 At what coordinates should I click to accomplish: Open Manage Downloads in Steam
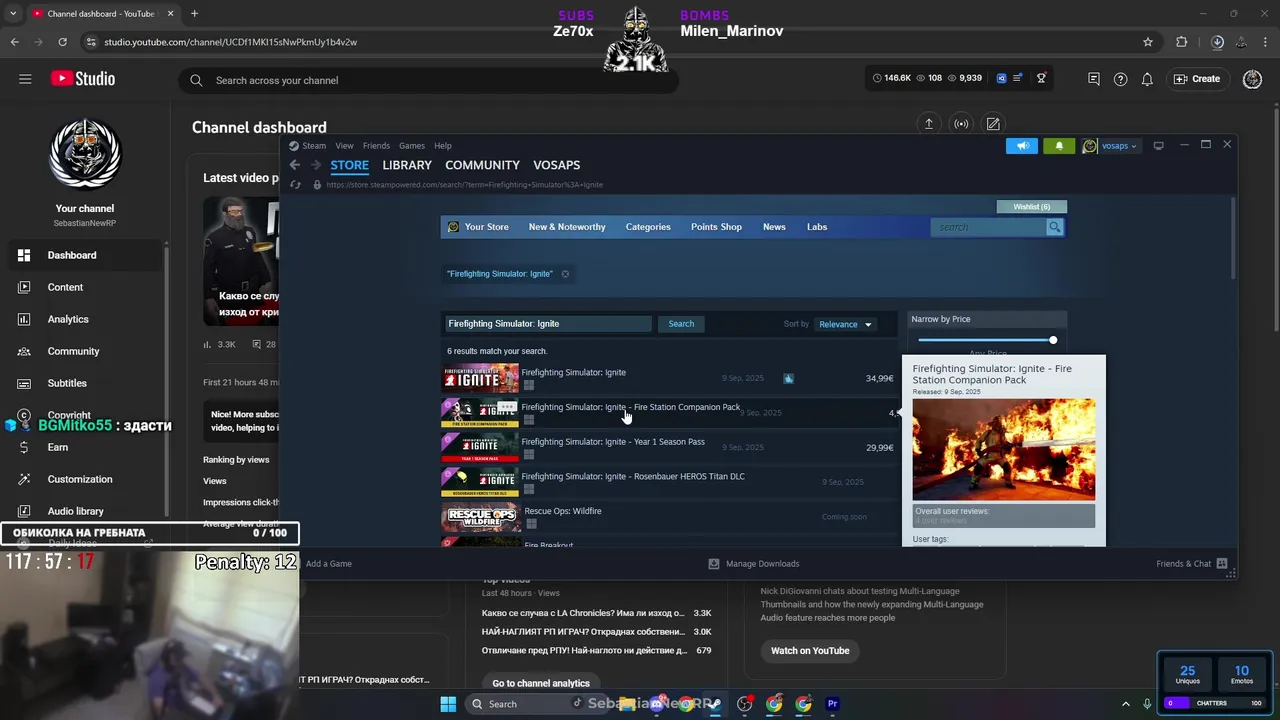754,564
